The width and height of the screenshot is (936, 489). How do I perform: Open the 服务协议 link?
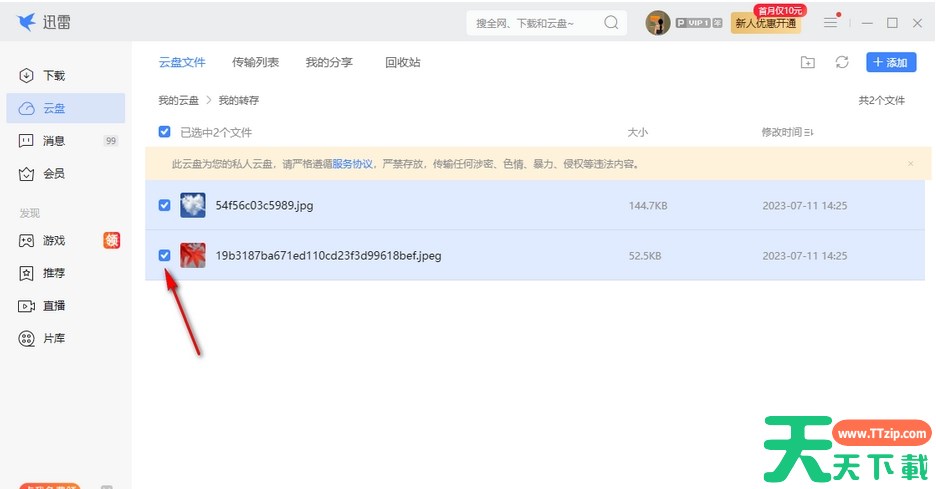(x=352, y=164)
